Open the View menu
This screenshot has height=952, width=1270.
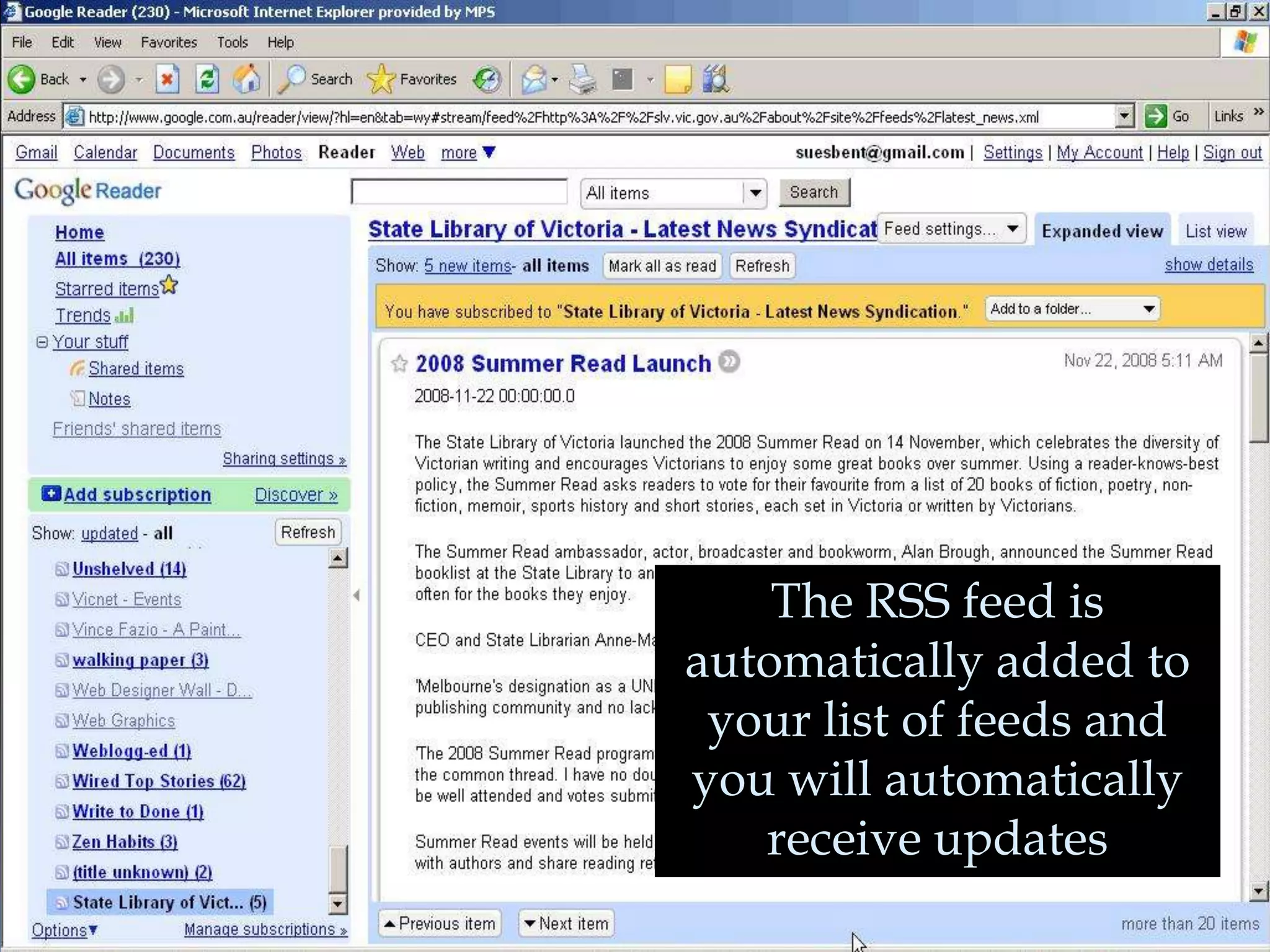pos(108,42)
